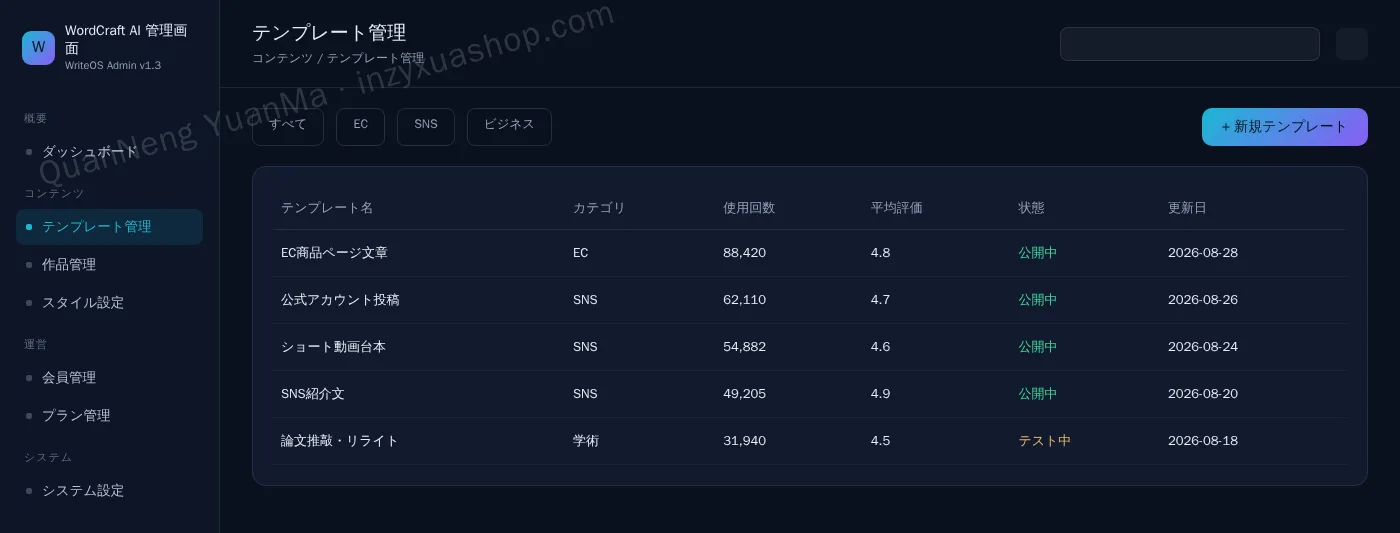This screenshot has width=1400, height=533.
Task: Open the EC商品ページ文章 template row
Action: pos(810,253)
